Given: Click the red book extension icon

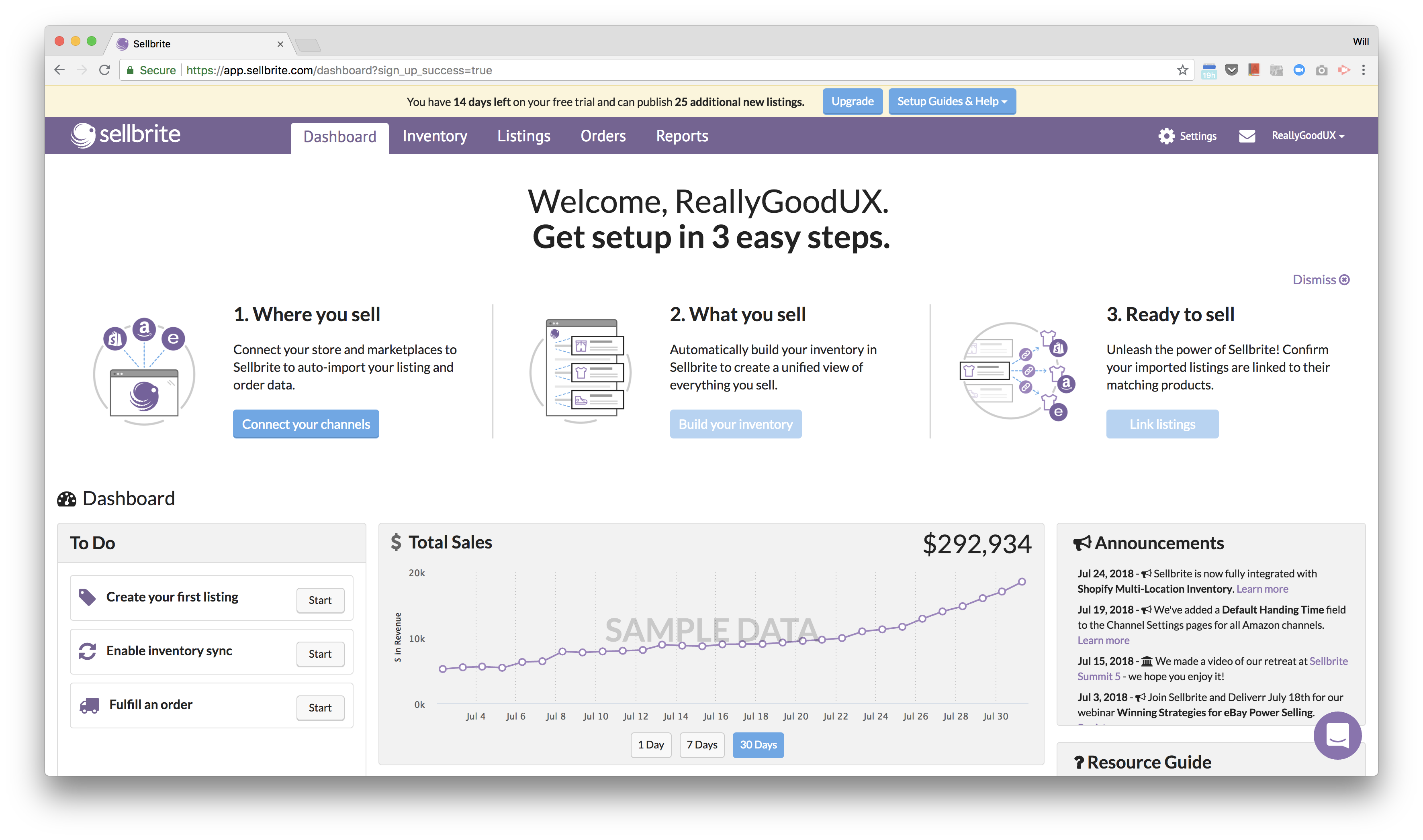Looking at the screenshot, I should click(1254, 70).
